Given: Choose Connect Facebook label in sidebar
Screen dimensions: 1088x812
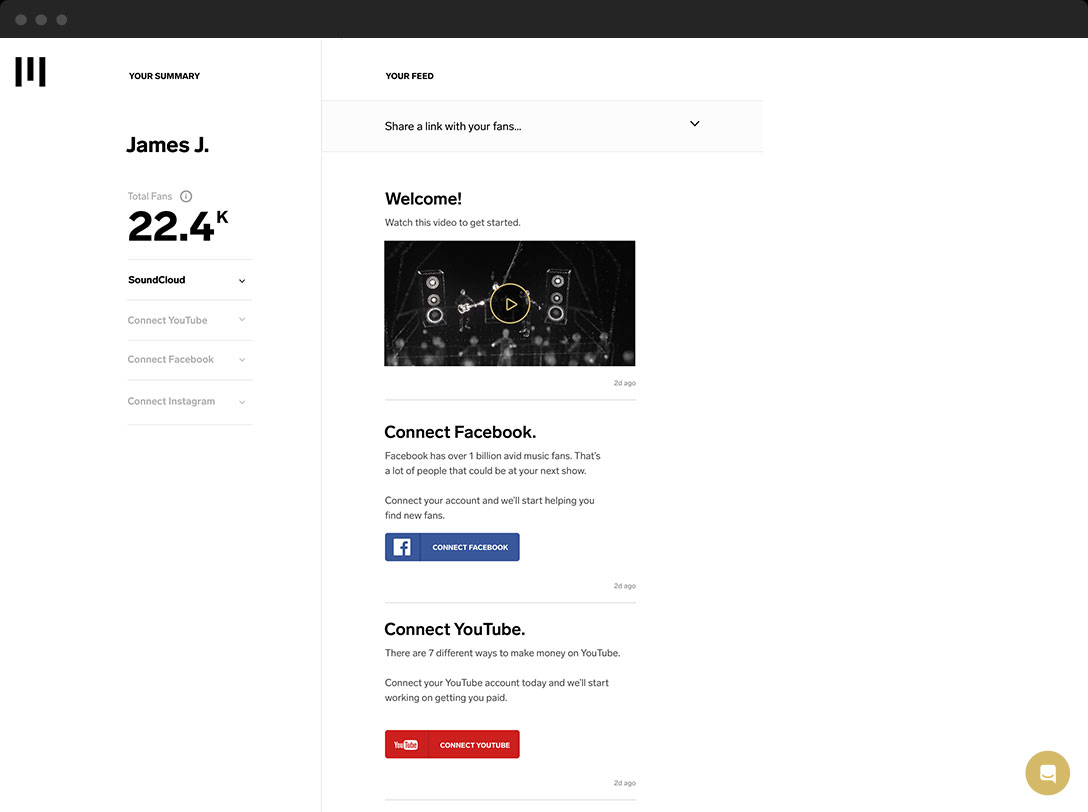Looking at the screenshot, I should [170, 359].
